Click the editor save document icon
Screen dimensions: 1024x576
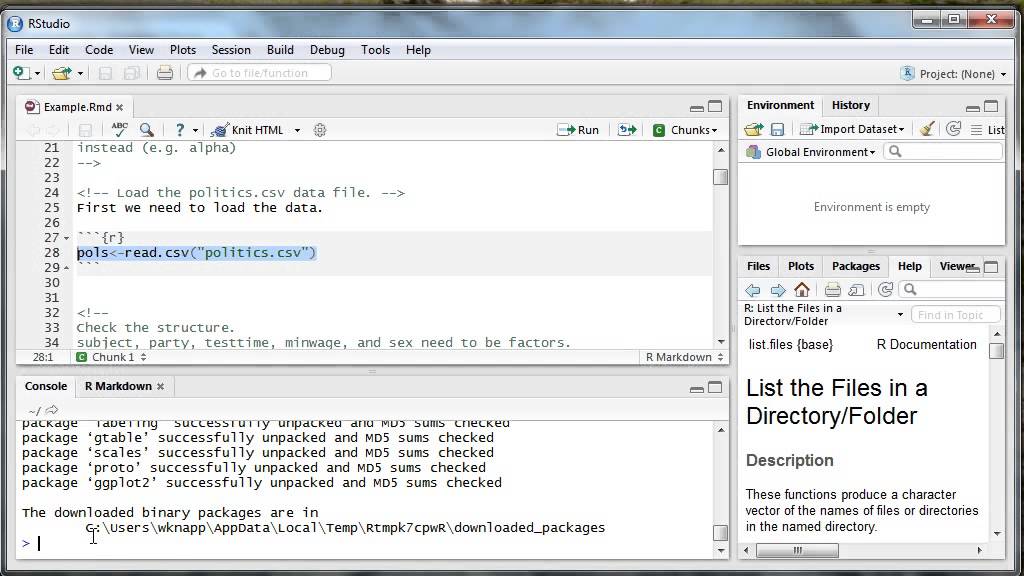point(86,130)
